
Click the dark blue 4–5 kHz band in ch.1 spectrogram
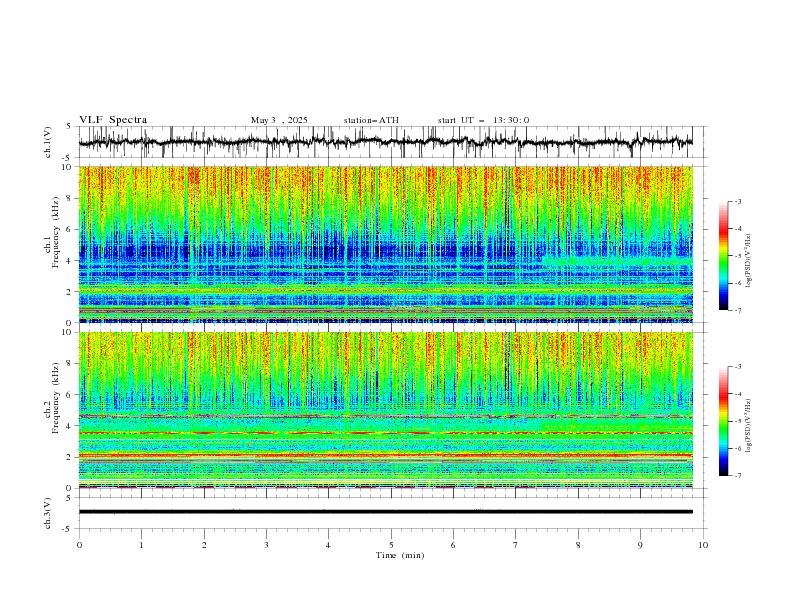coord(385,249)
